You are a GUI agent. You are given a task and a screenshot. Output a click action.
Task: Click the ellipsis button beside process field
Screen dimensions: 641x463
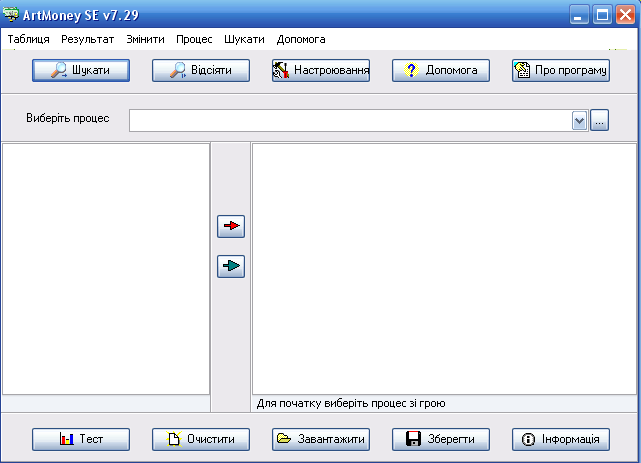599,120
